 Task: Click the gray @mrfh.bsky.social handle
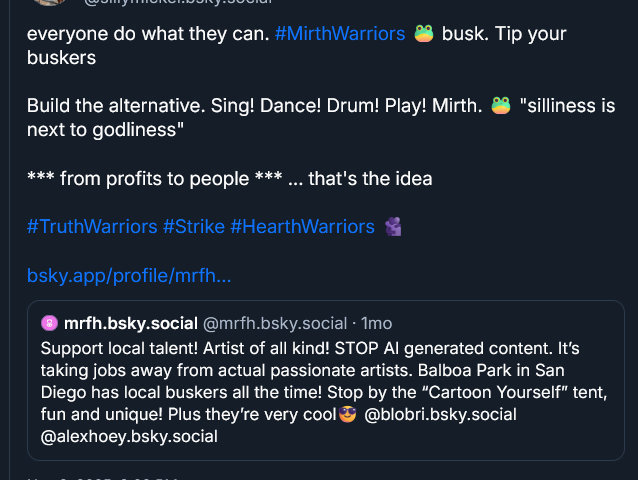pos(277,323)
